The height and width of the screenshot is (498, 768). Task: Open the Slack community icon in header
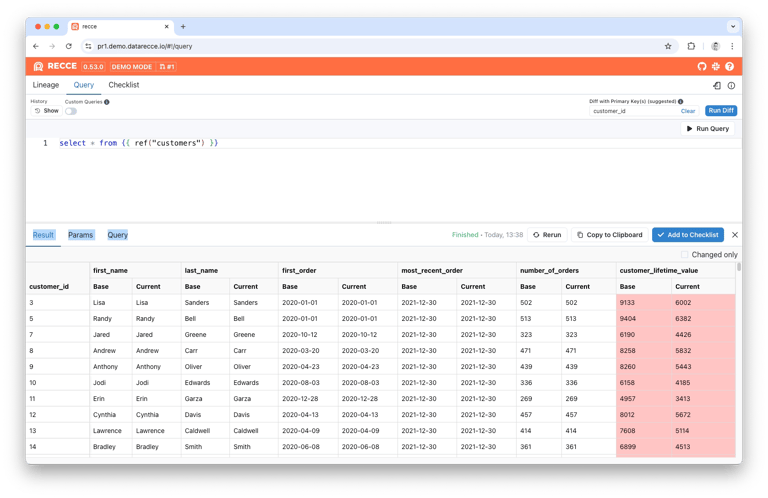pos(716,66)
